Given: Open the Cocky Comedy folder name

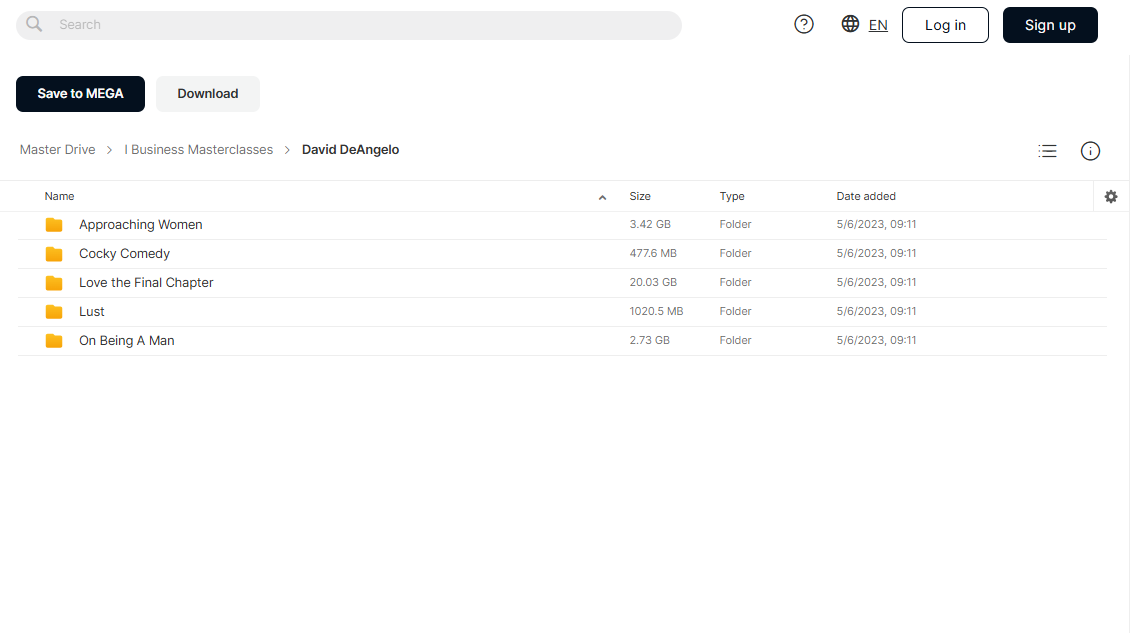Looking at the screenshot, I should click(x=125, y=254).
